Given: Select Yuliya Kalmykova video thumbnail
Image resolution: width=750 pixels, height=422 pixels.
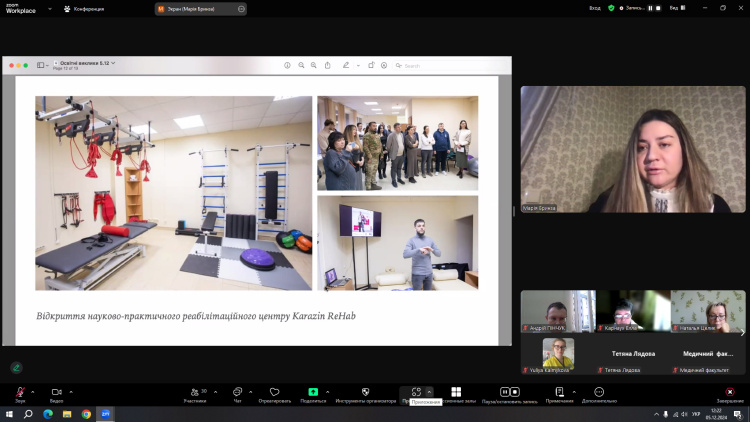Looking at the screenshot, I should [558, 355].
